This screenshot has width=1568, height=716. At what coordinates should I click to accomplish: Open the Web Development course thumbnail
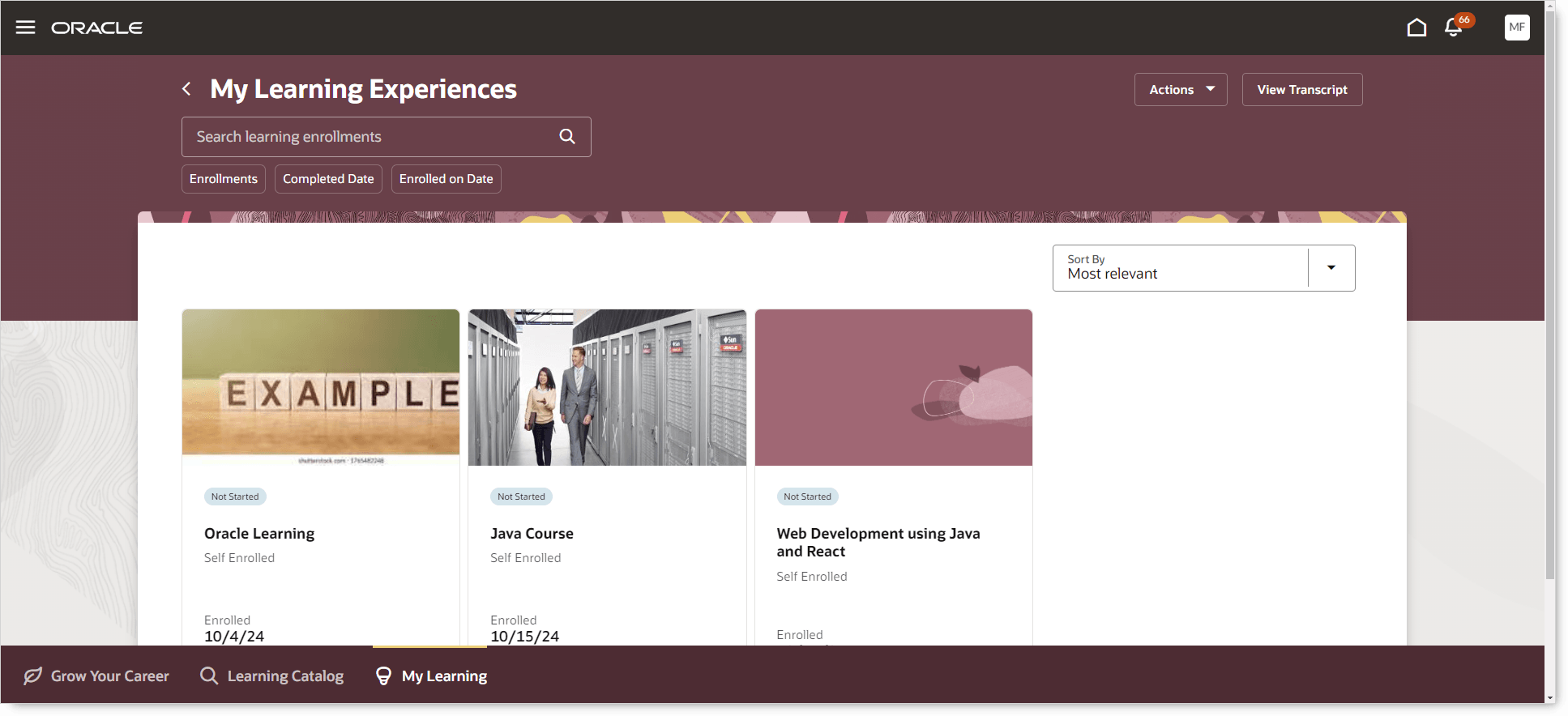click(x=894, y=387)
